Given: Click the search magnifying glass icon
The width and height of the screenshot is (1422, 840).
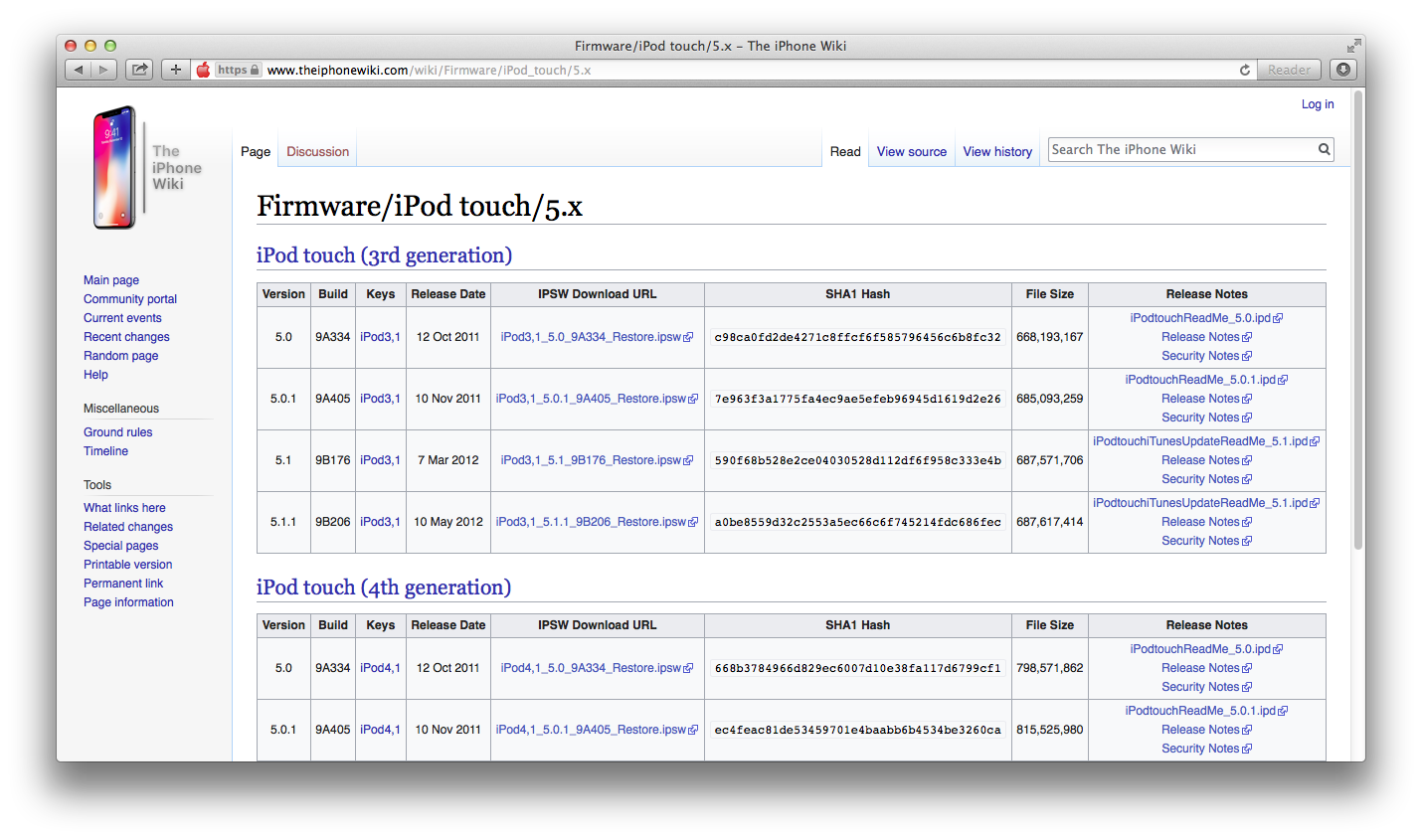Looking at the screenshot, I should pyautogui.click(x=1324, y=149).
